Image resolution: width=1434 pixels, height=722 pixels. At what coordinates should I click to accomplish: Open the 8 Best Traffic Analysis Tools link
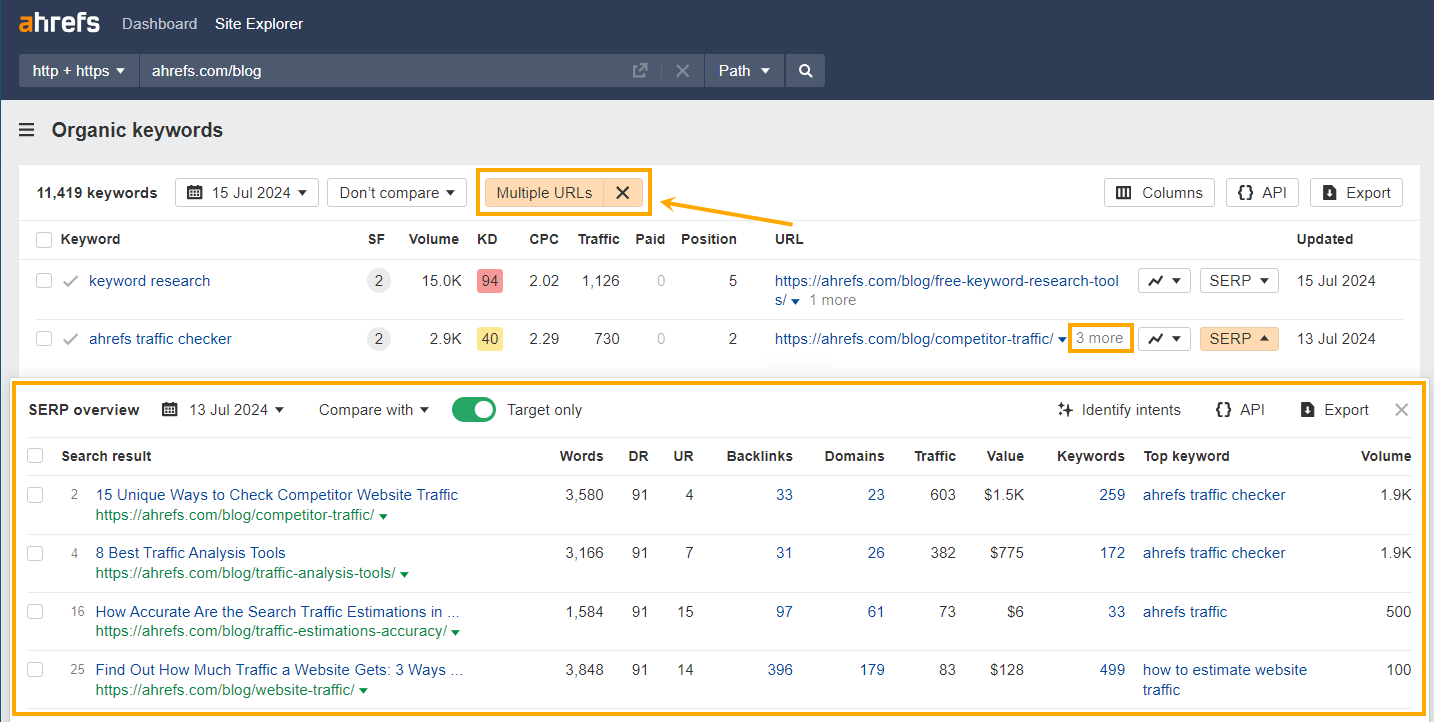pos(190,553)
